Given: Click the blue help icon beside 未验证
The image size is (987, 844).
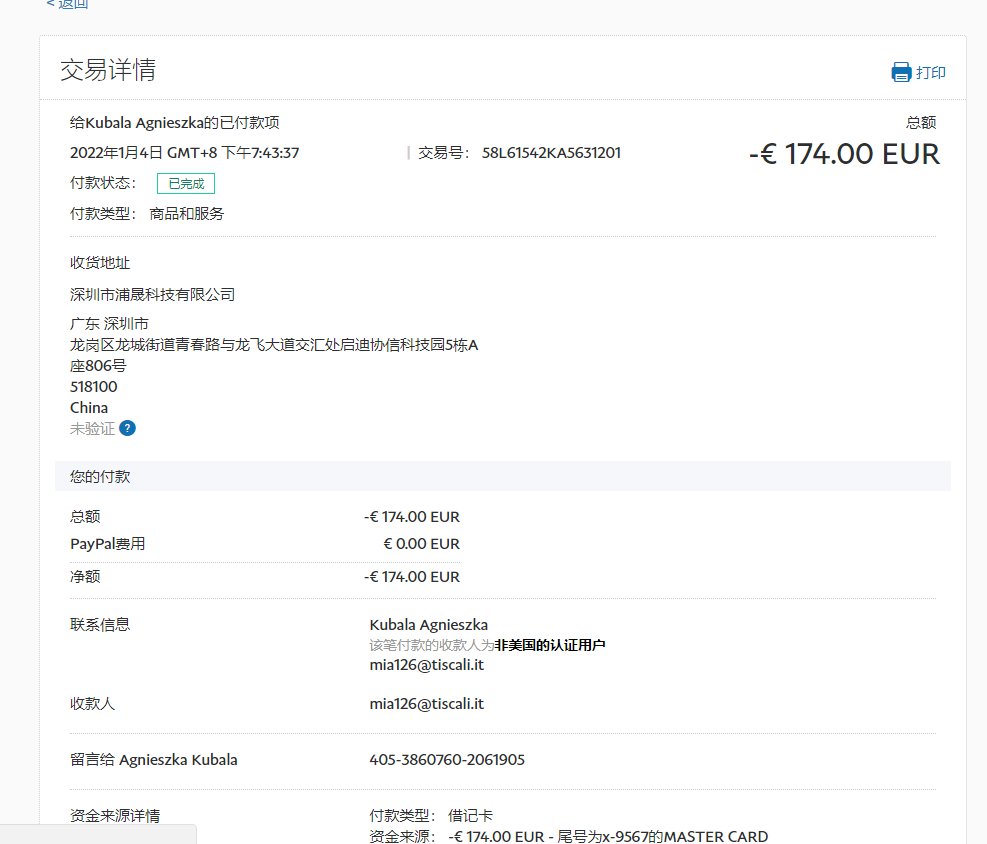Looking at the screenshot, I should 127,428.
